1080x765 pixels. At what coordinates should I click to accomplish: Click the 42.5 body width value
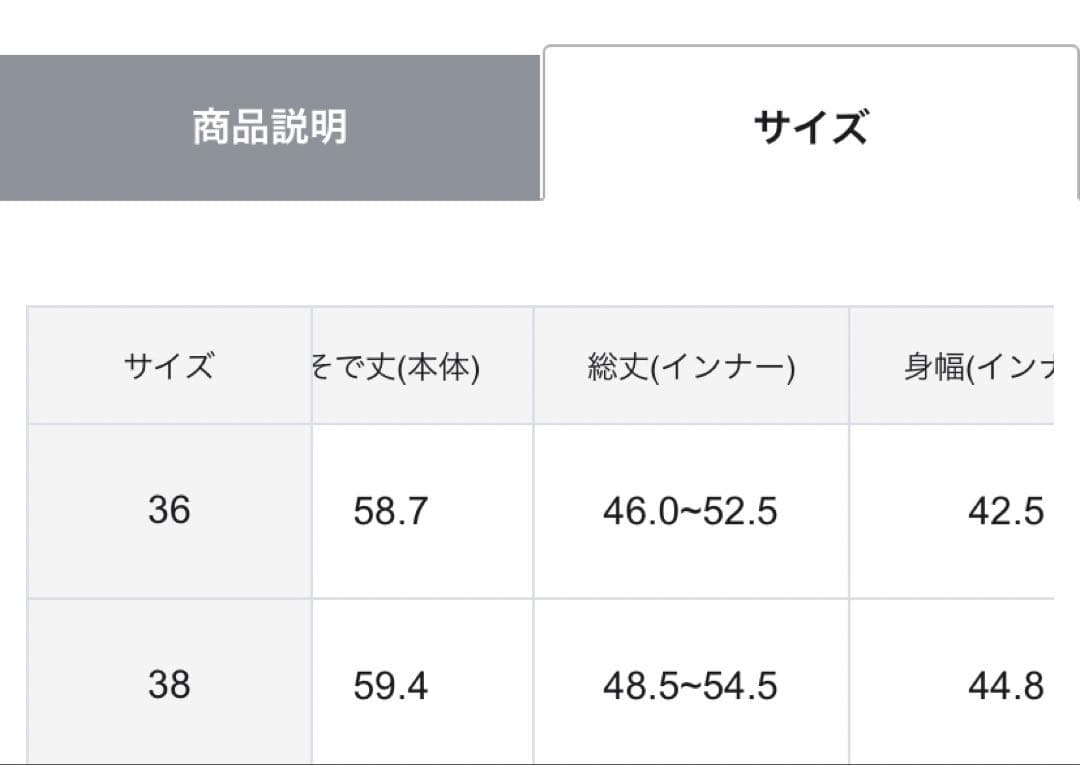1005,512
